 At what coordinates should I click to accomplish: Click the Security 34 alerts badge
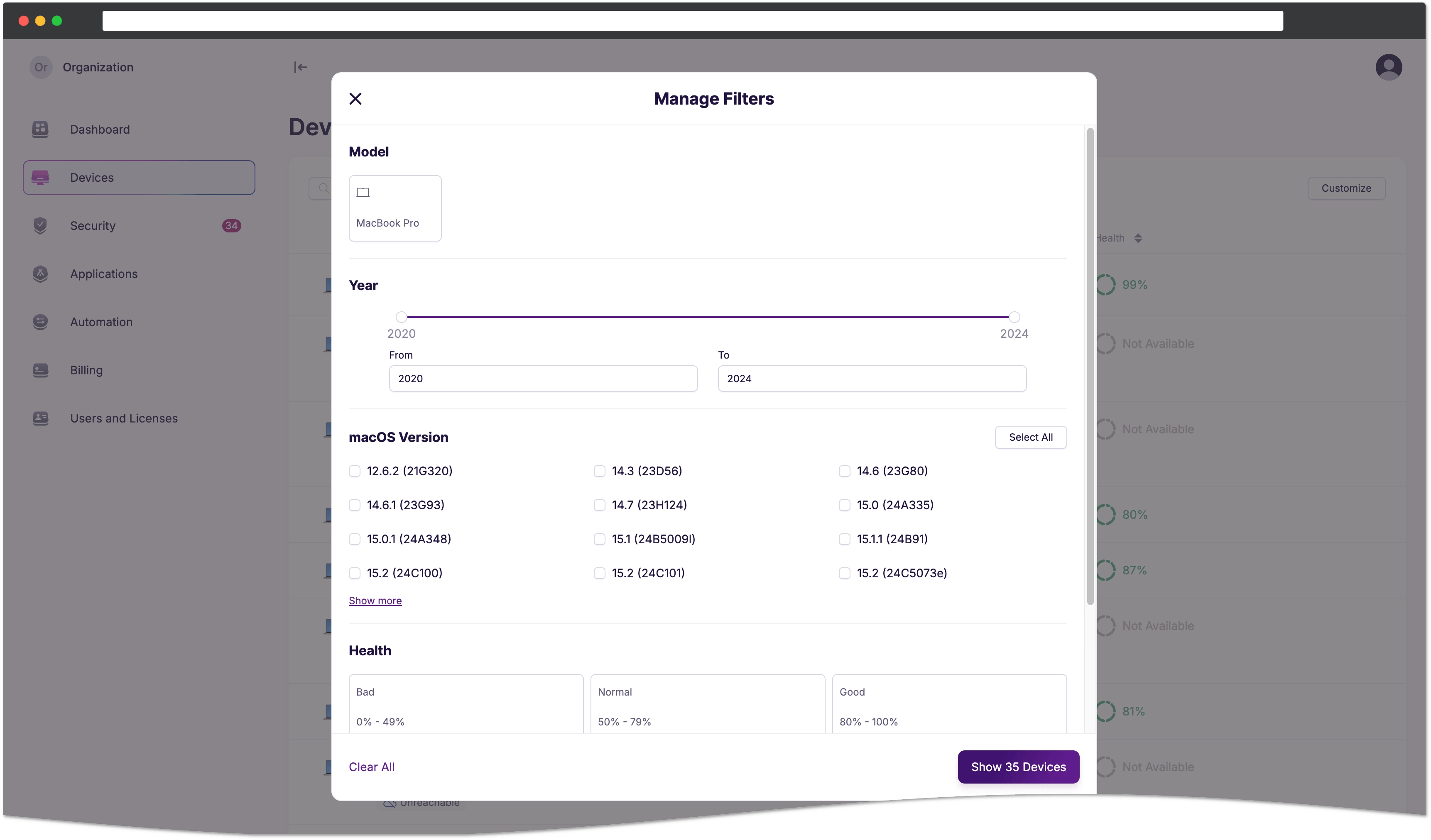coord(231,226)
